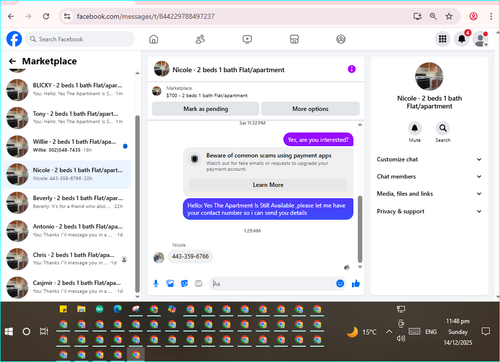This screenshot has height=362, width=500.
Task: Open Groups icon in top navigation
Action: click(x=341, y=39)
